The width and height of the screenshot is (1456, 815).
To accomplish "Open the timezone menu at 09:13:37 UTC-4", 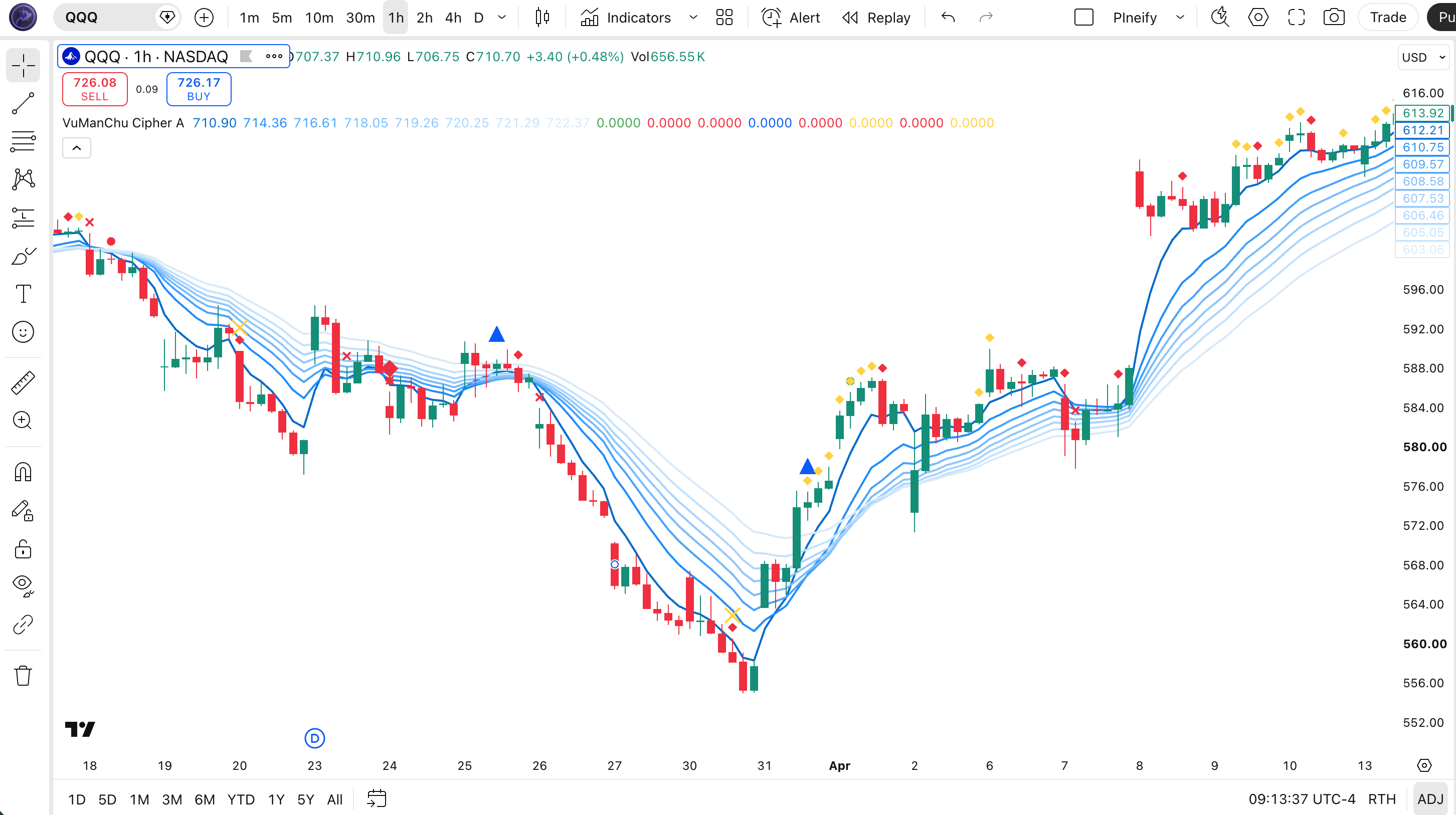I will [1302, 799].
